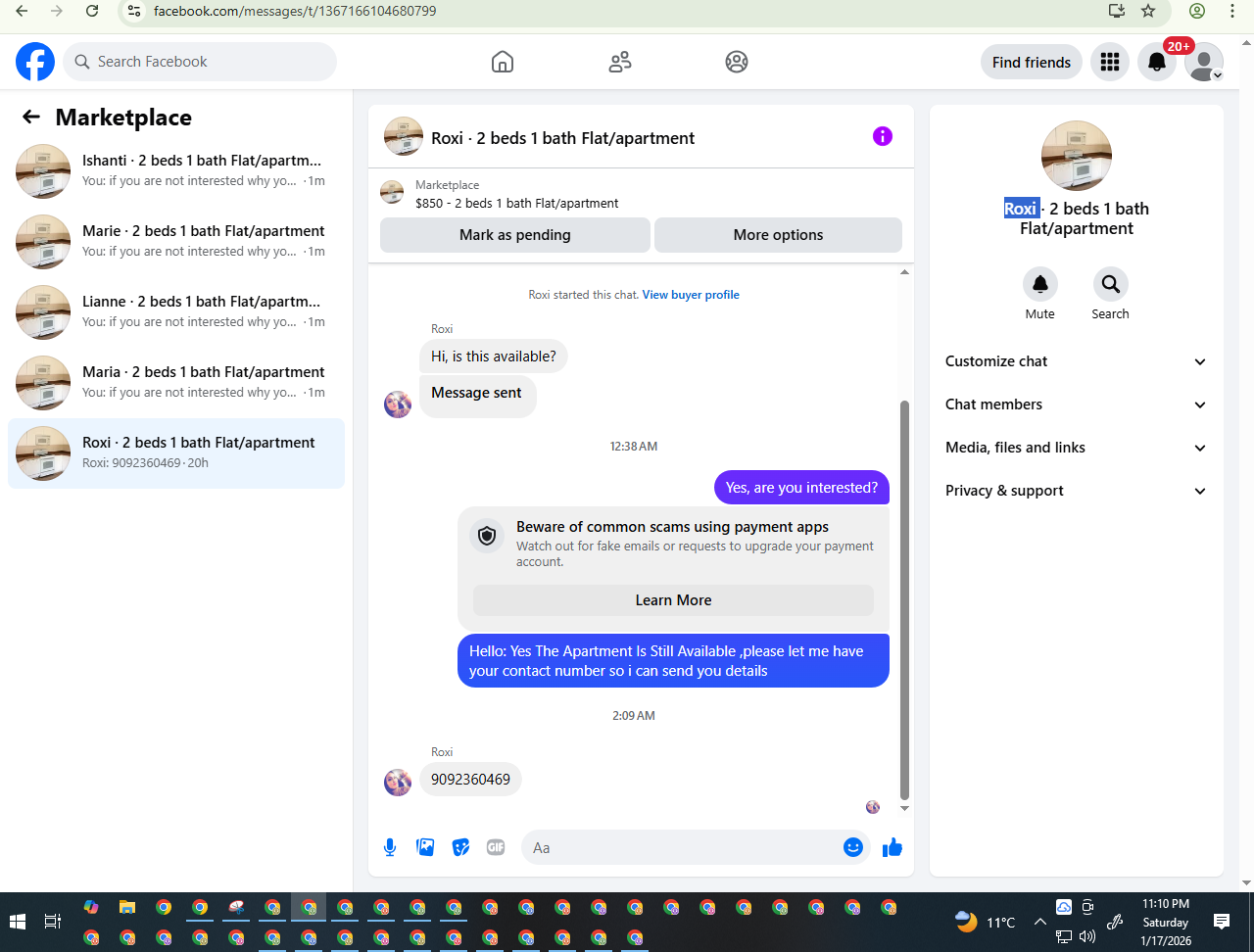Image resolution: width=1254 pixels, height=952 pixels.
Task: Open the Windows notification center icon
Action: 1222,922
